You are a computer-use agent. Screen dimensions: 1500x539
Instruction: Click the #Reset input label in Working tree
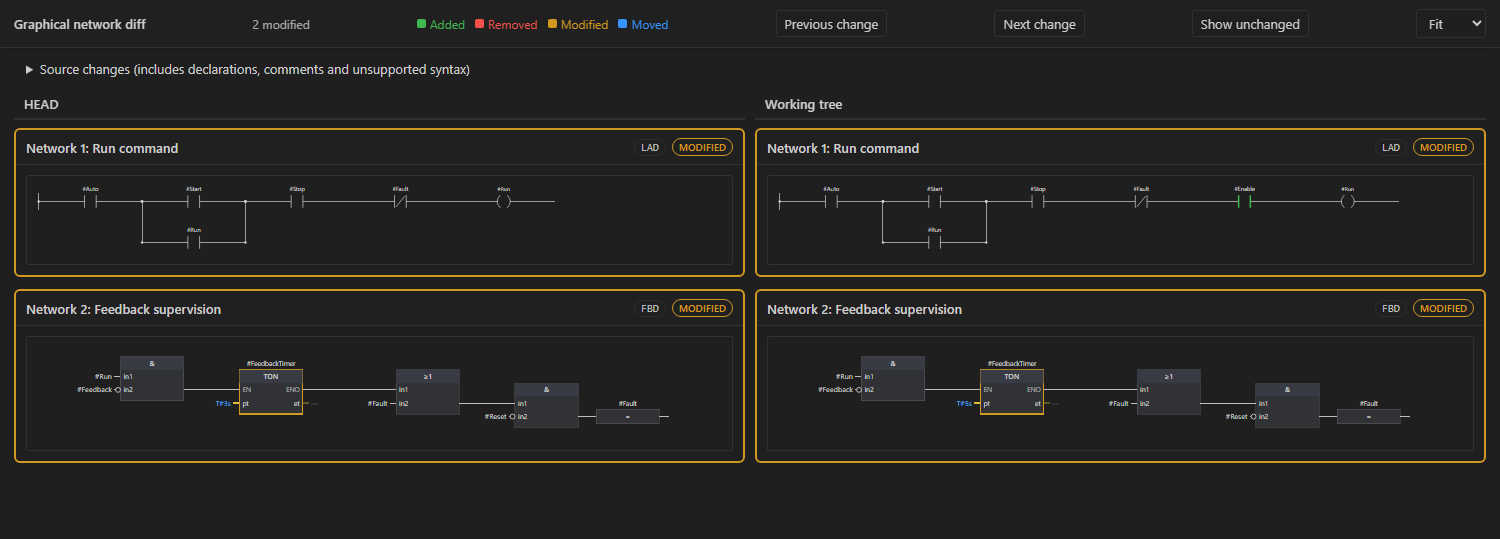(1237, 416)
